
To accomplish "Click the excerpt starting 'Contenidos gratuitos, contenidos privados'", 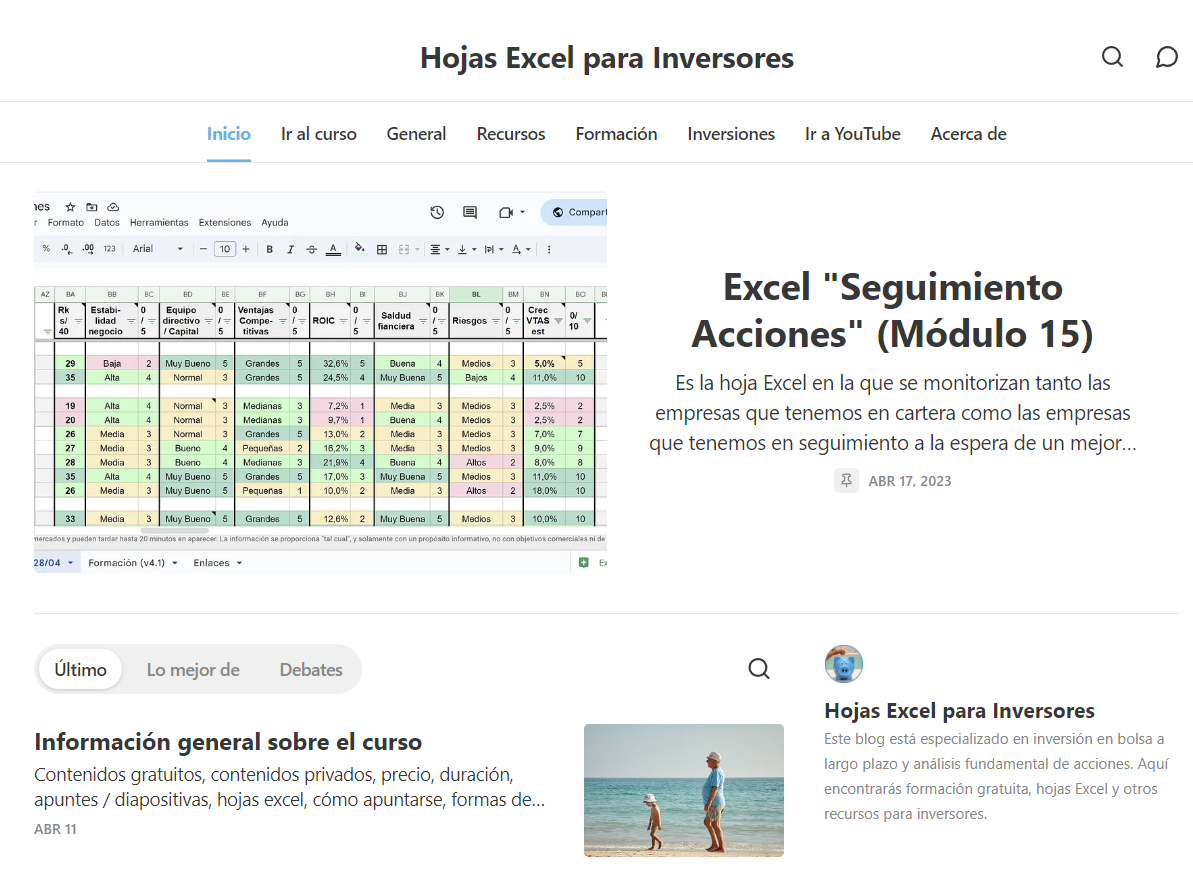I will 290,787.
